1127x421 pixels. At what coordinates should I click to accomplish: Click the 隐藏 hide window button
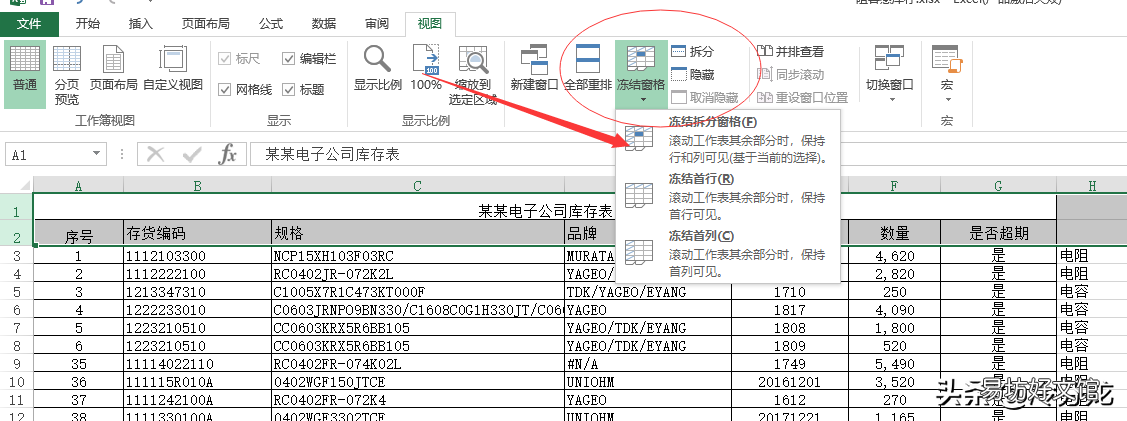coord(692,74)
